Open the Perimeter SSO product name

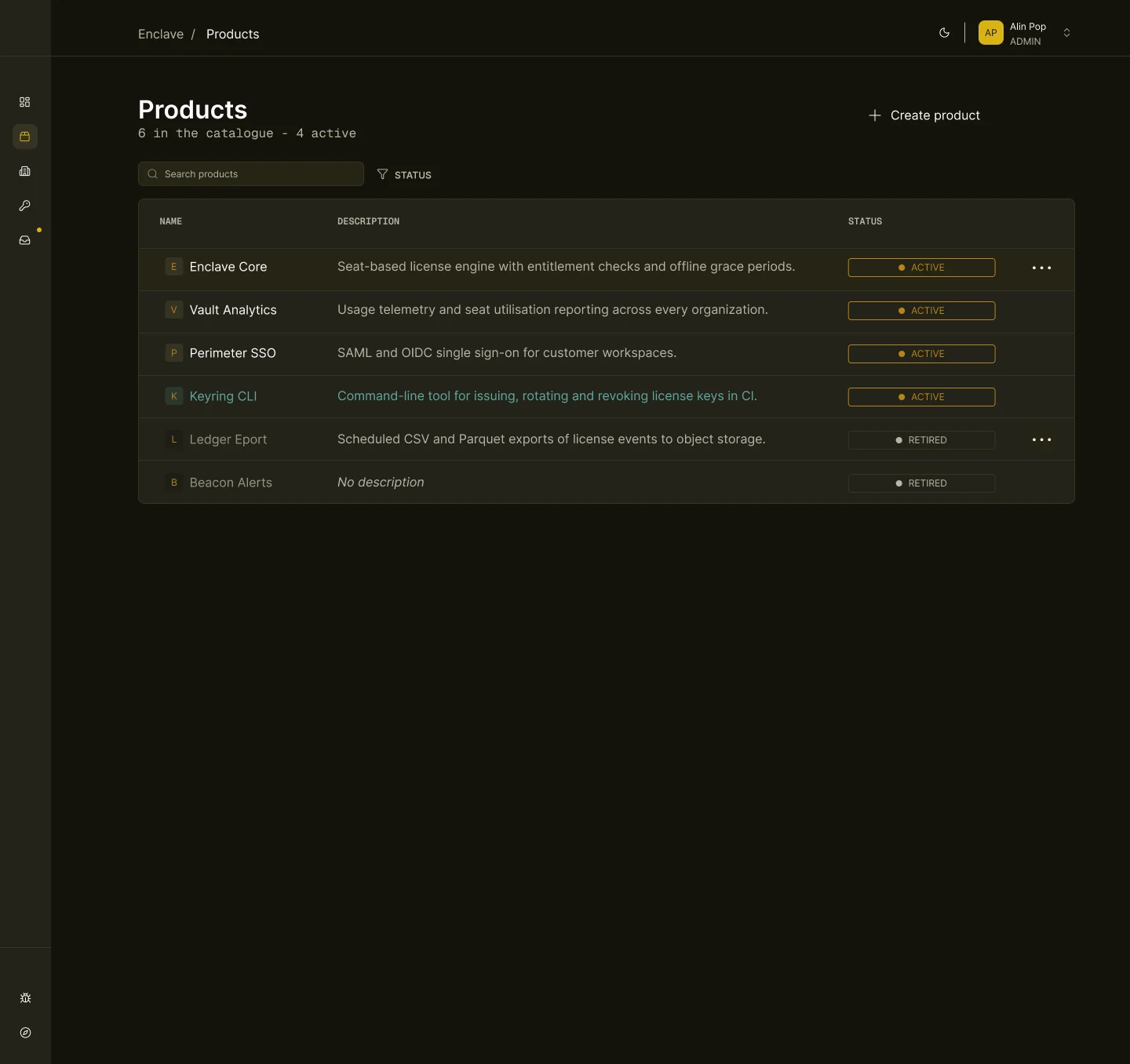pos(233,353)
